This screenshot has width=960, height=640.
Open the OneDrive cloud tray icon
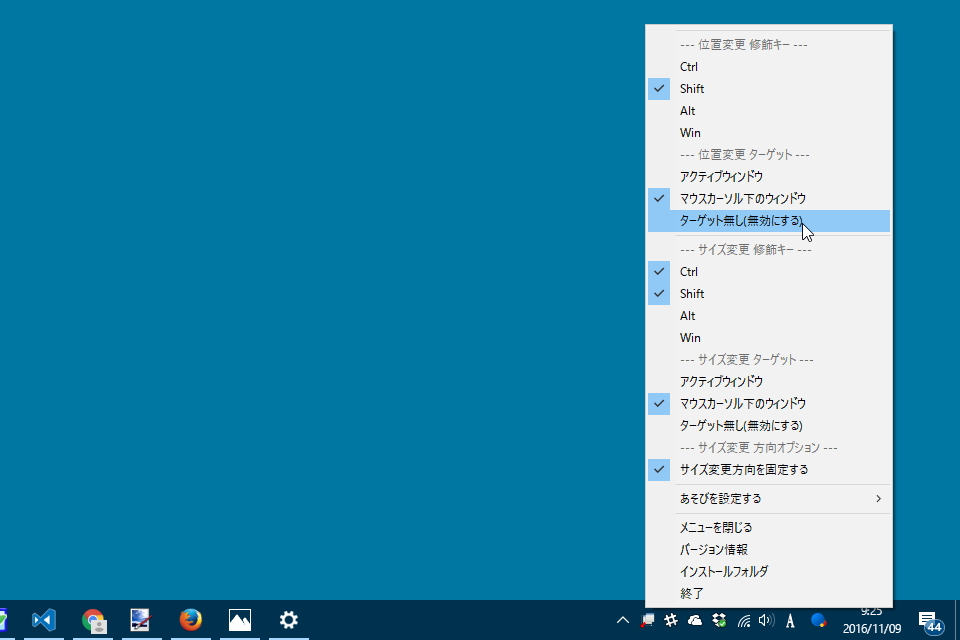pyautogui.click(x=697, y=621)
